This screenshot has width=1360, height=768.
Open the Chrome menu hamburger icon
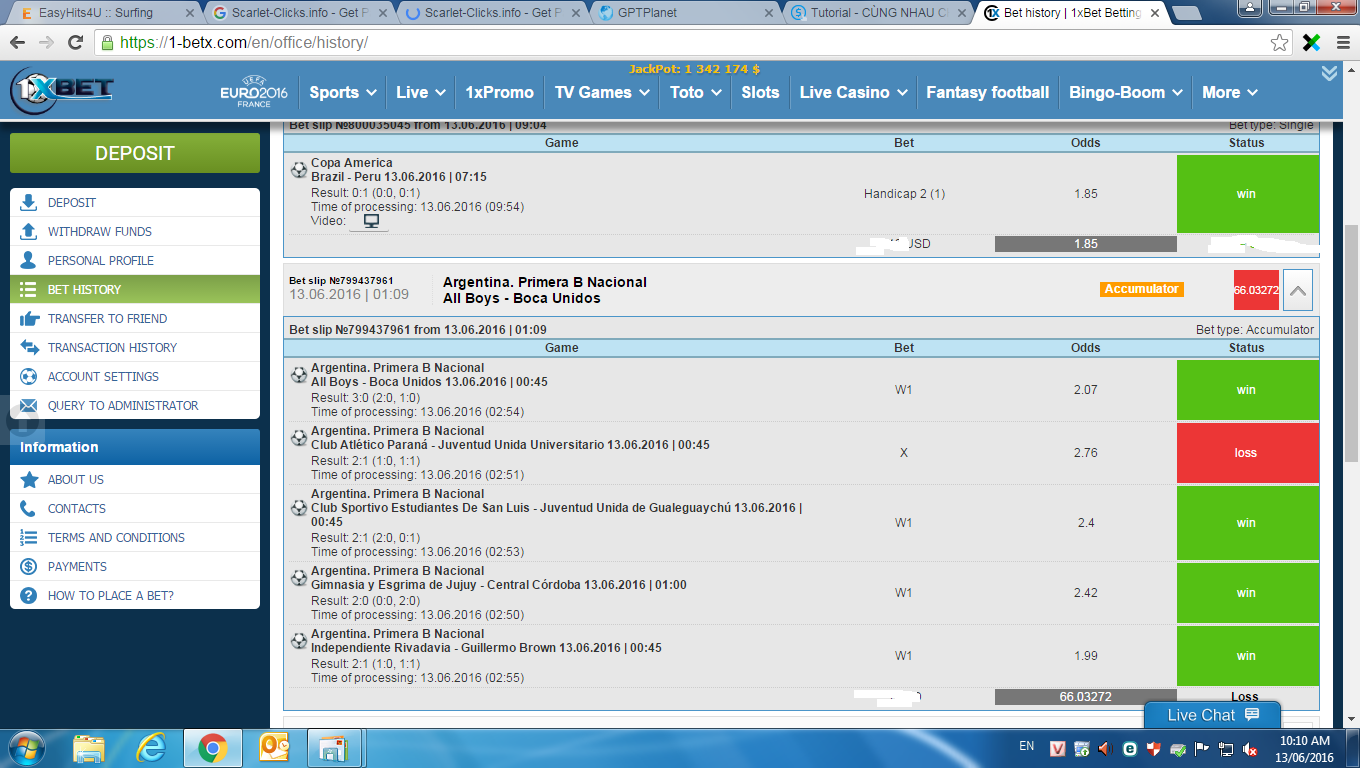tap(1341, 43)
